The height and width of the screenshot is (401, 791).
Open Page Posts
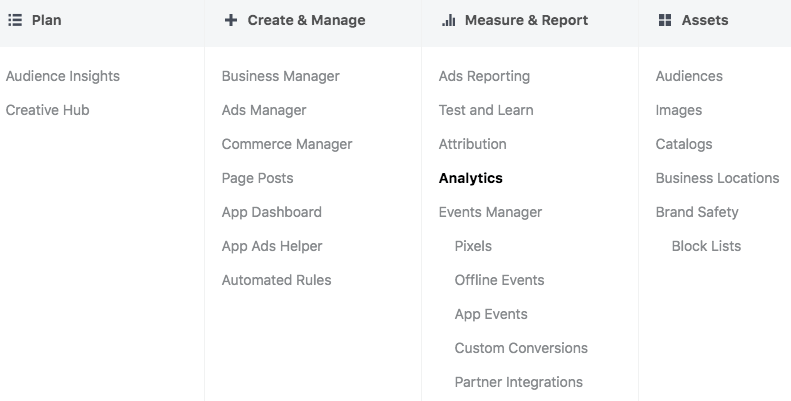257,178
